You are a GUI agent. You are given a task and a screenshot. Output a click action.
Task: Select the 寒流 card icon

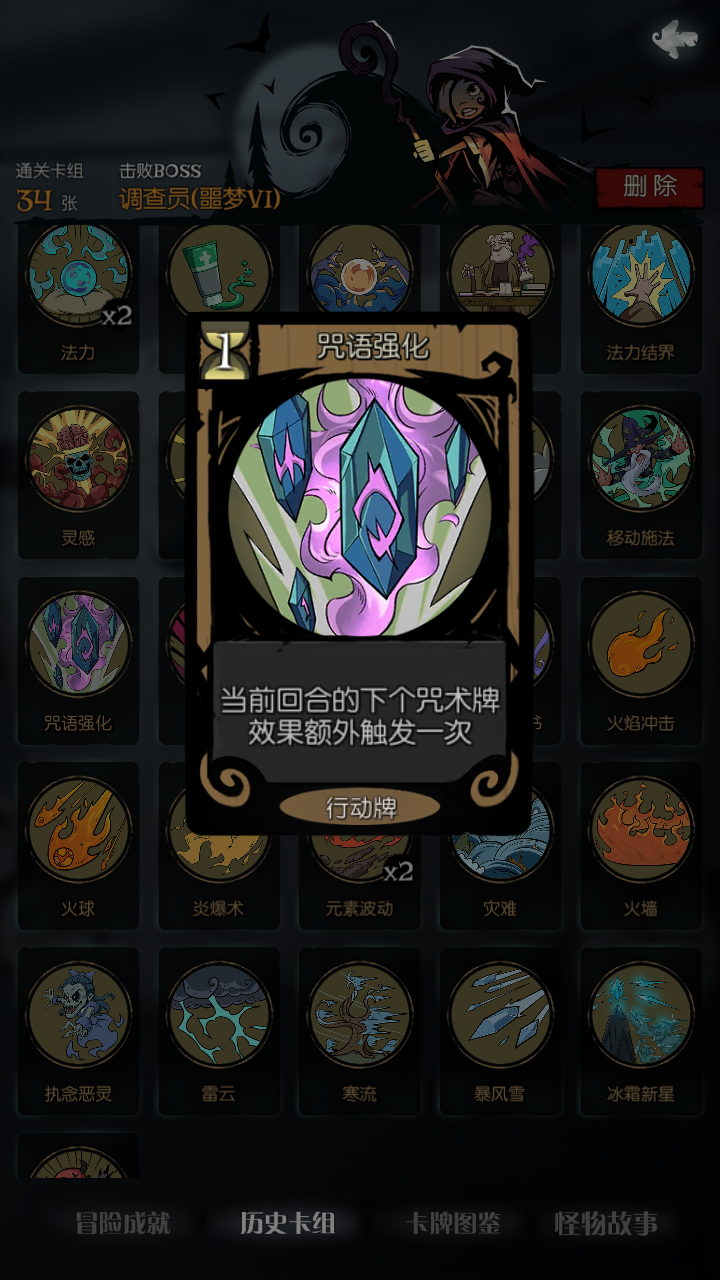(359, 1015)
